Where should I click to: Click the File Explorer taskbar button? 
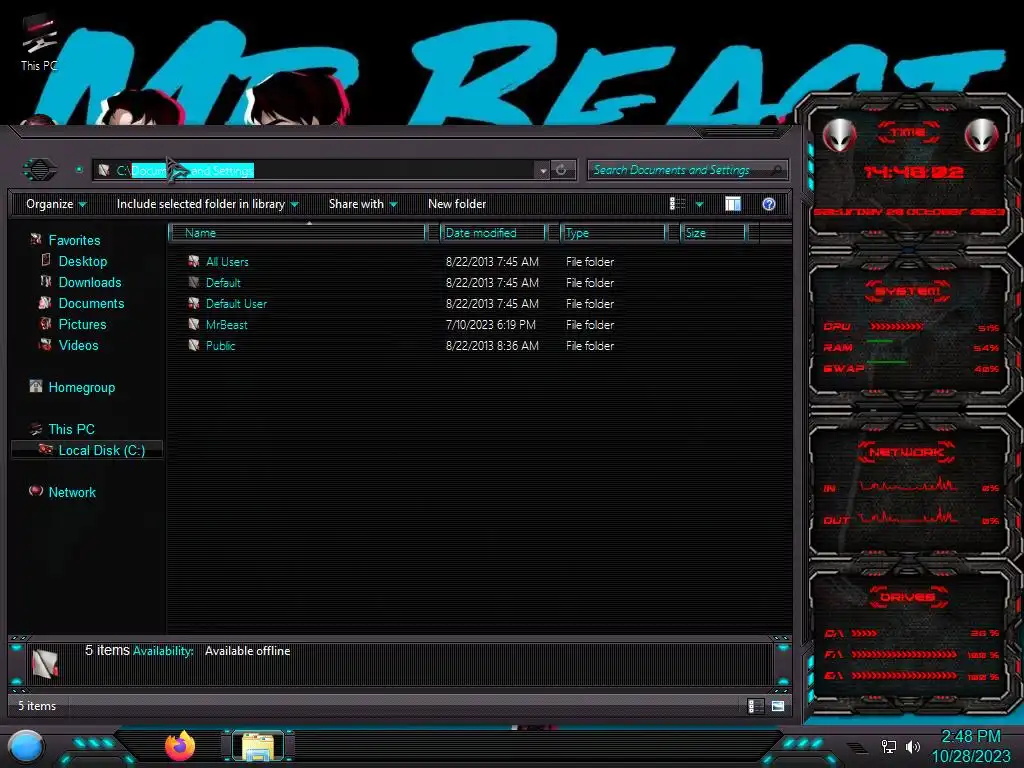pyautogui.click(x=258, y=746)
